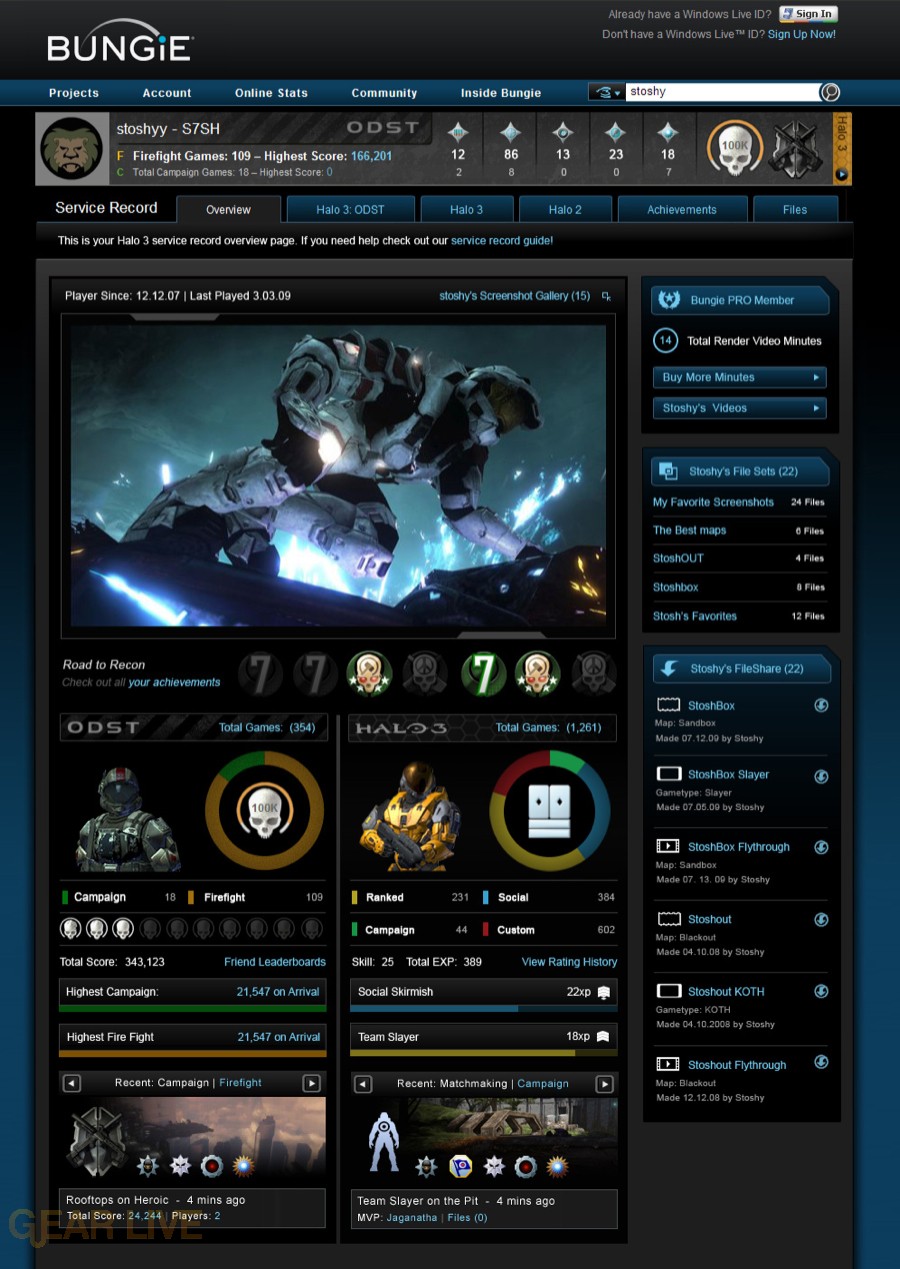This screenshot has height=1269, width=900.
Task: Click the medal icon above count 86
Action: (x=511, y=132)
